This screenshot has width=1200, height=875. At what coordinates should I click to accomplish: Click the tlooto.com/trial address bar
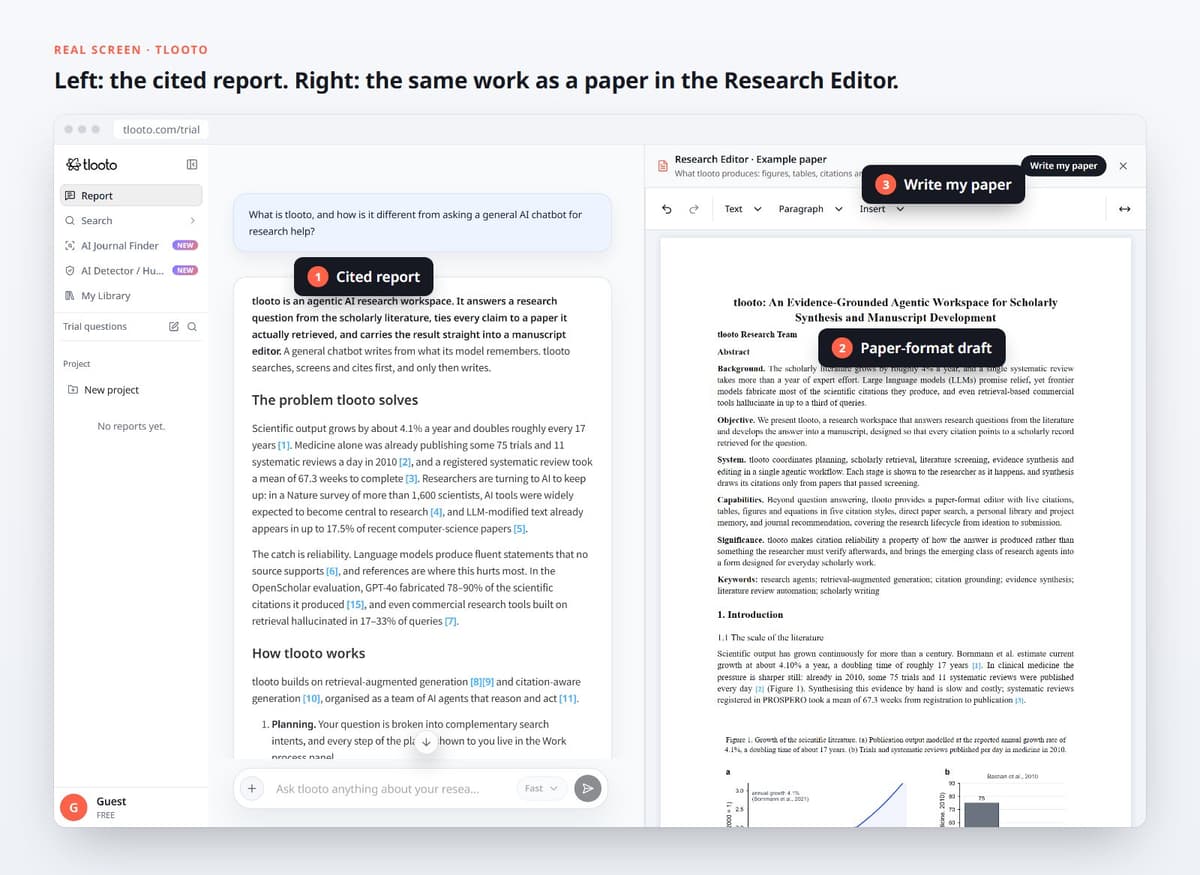(161, 129)
